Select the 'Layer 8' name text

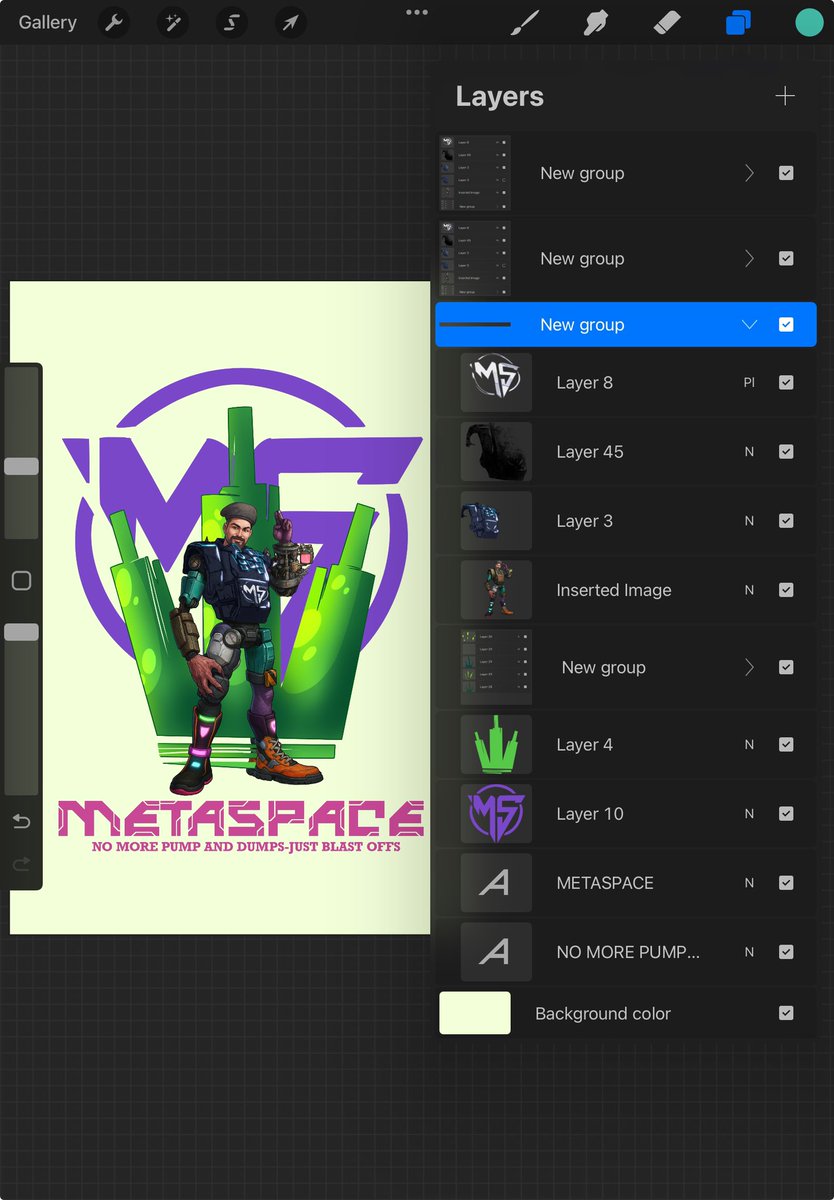tap(585, 382)
